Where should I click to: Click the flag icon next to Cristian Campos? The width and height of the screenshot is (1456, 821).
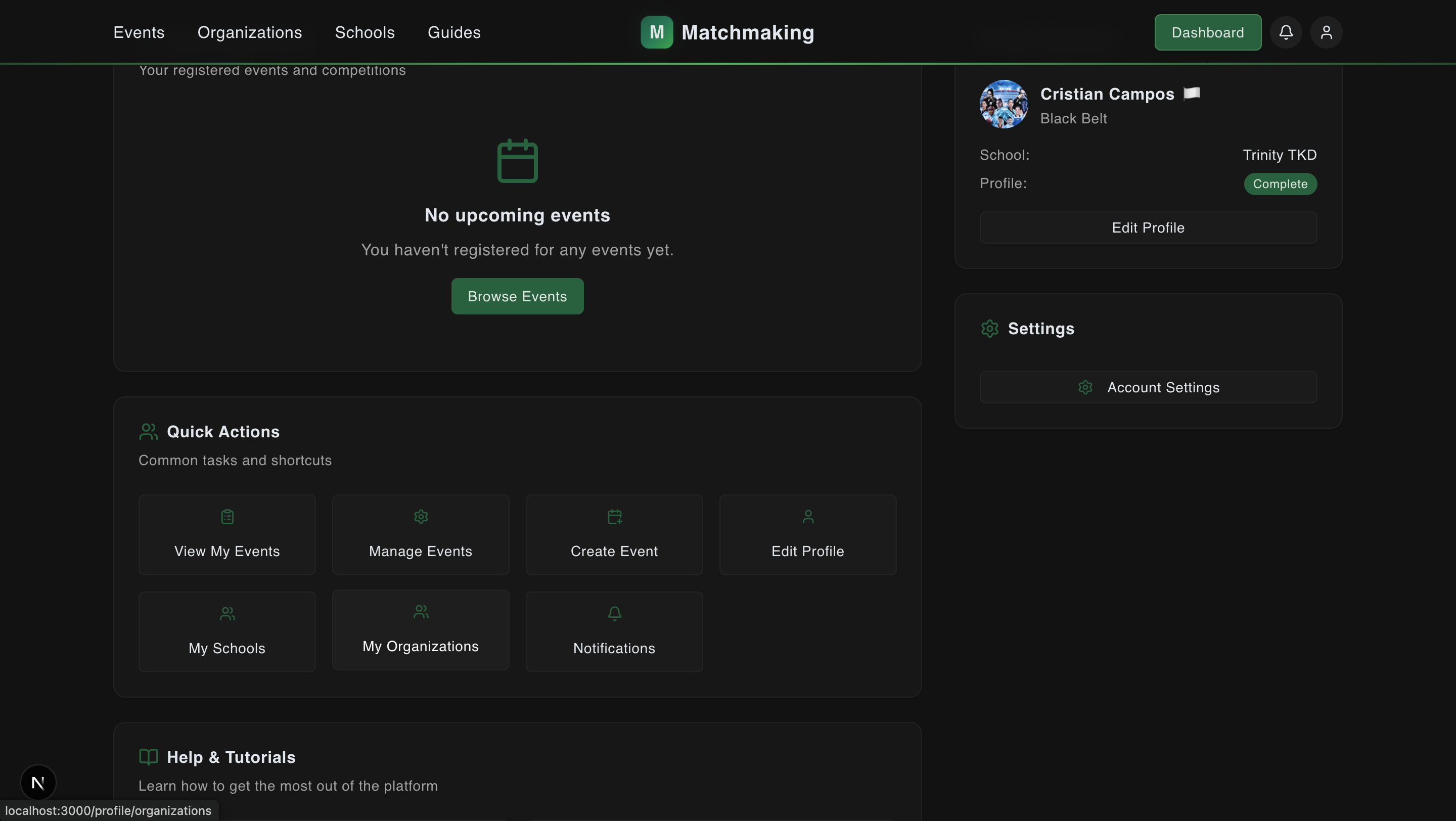(1192, 93)
